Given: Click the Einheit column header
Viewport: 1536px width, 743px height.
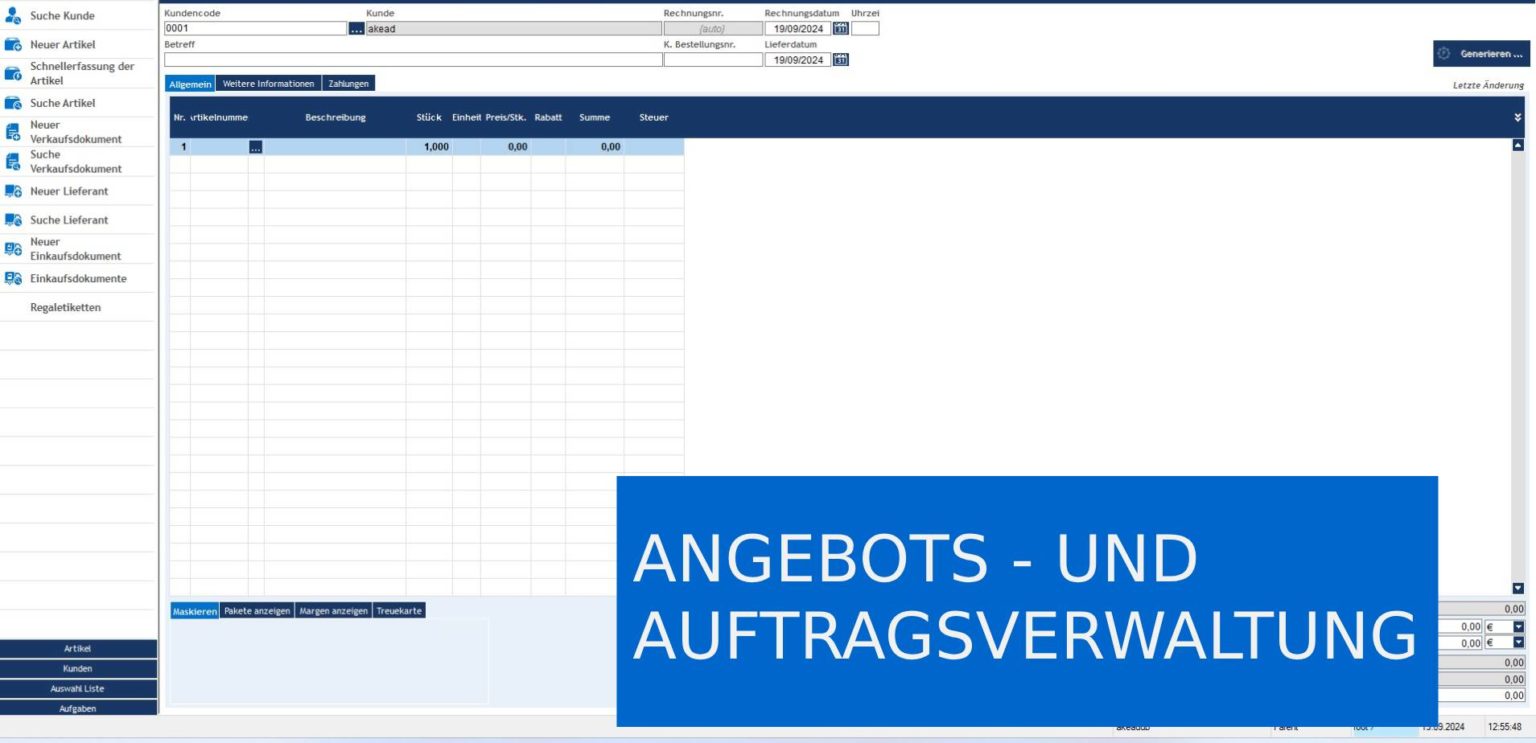Looking at the screenshot, I should click(466, 118).
